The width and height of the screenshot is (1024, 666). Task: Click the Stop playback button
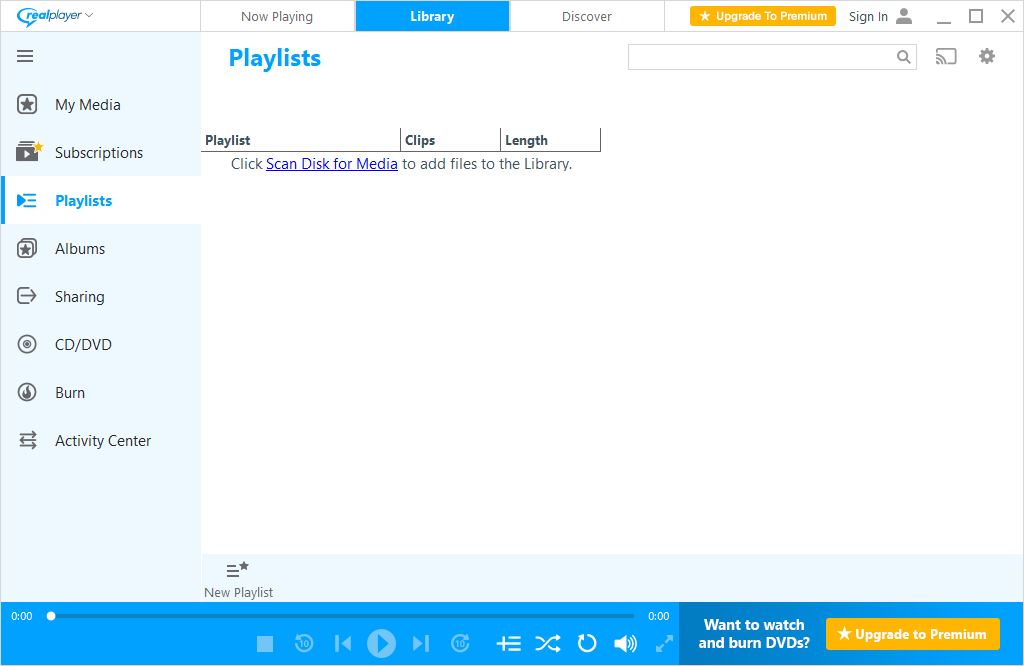264,644
